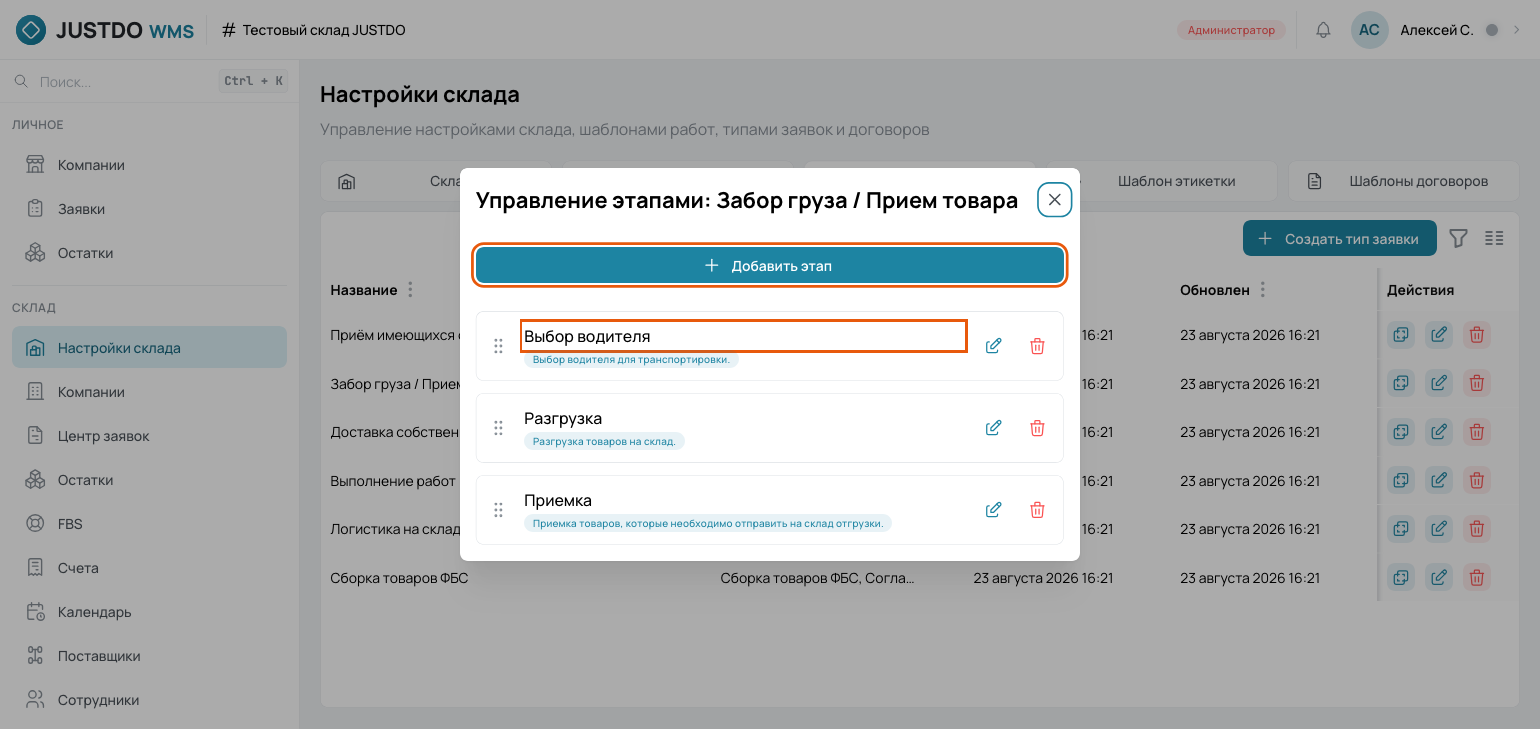Sort by Обновлен column header
This screenshot has height=729, width=1540.
tap(1214, 290)
